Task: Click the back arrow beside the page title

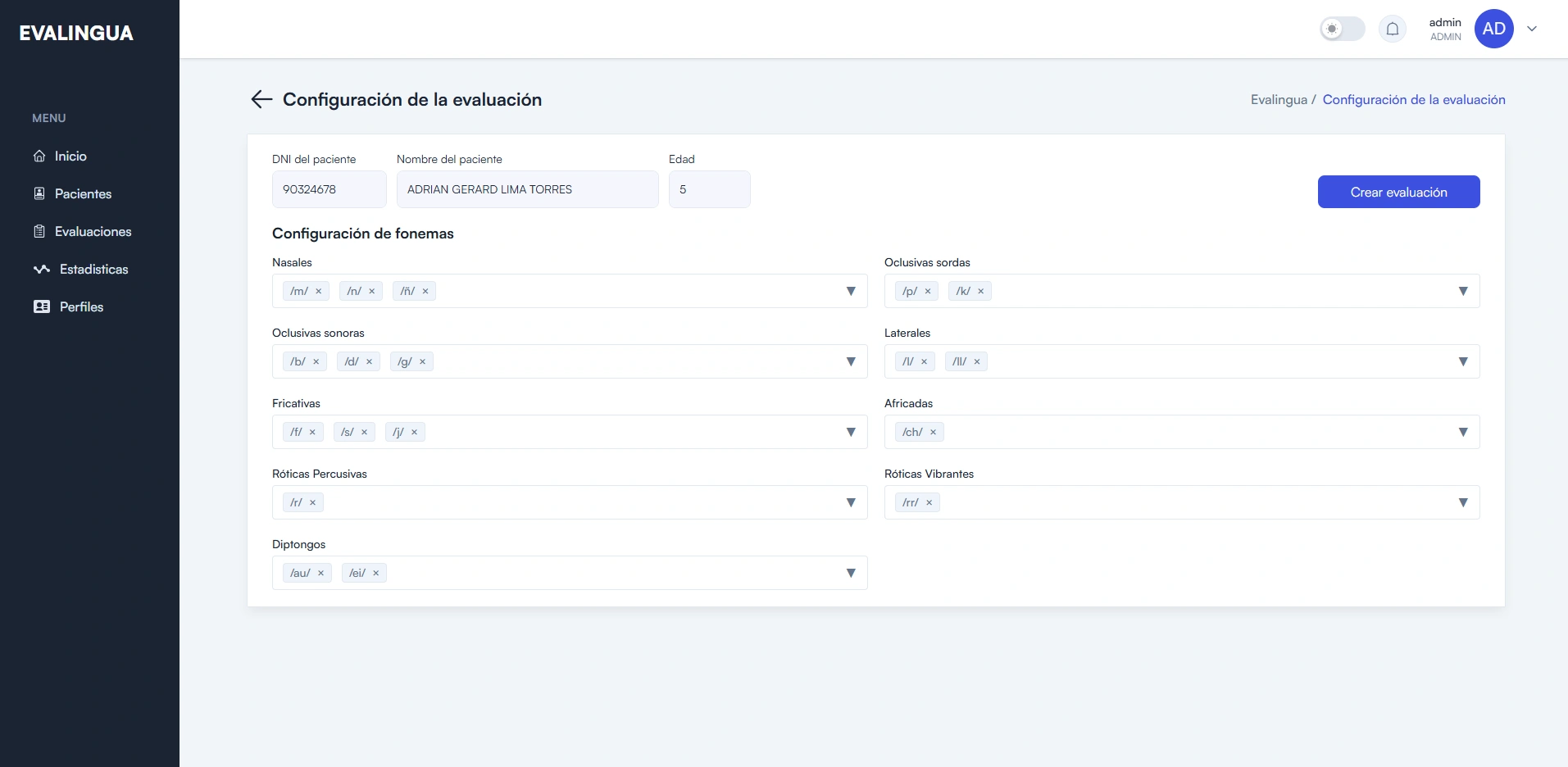Action: (x=261, y=99)
